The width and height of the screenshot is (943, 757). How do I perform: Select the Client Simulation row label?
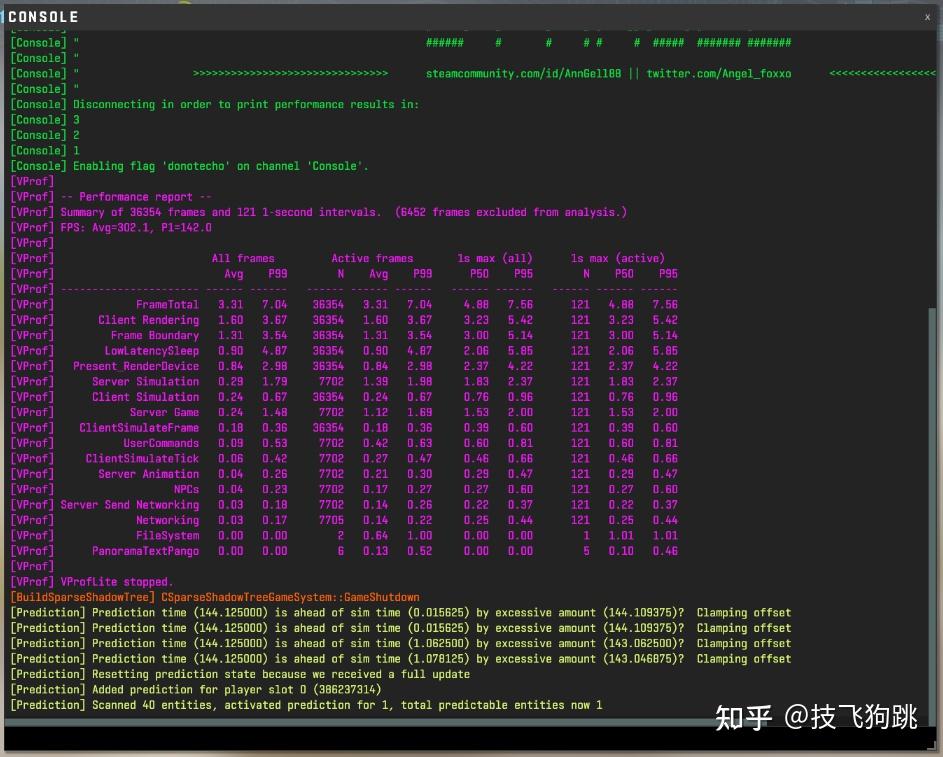(146, 397)
